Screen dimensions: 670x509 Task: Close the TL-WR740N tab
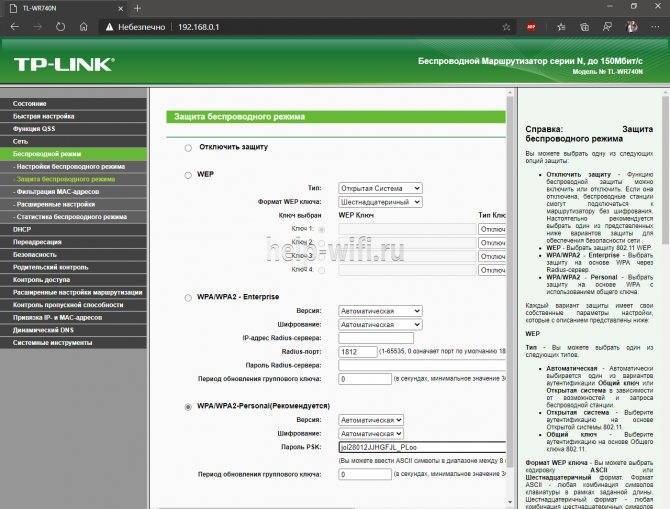click(x=120, y=8)
